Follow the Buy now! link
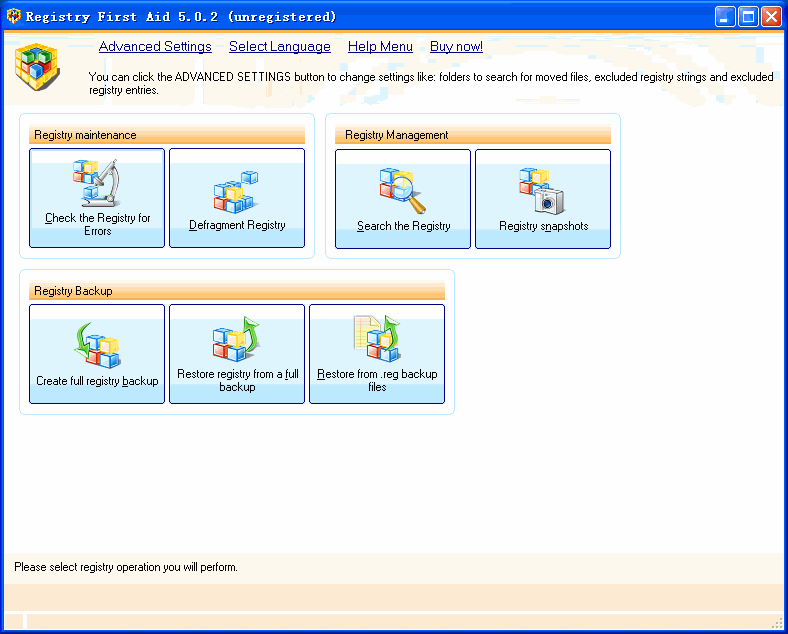The width and height of the screenshot is (788, 634). pos(456,46)
